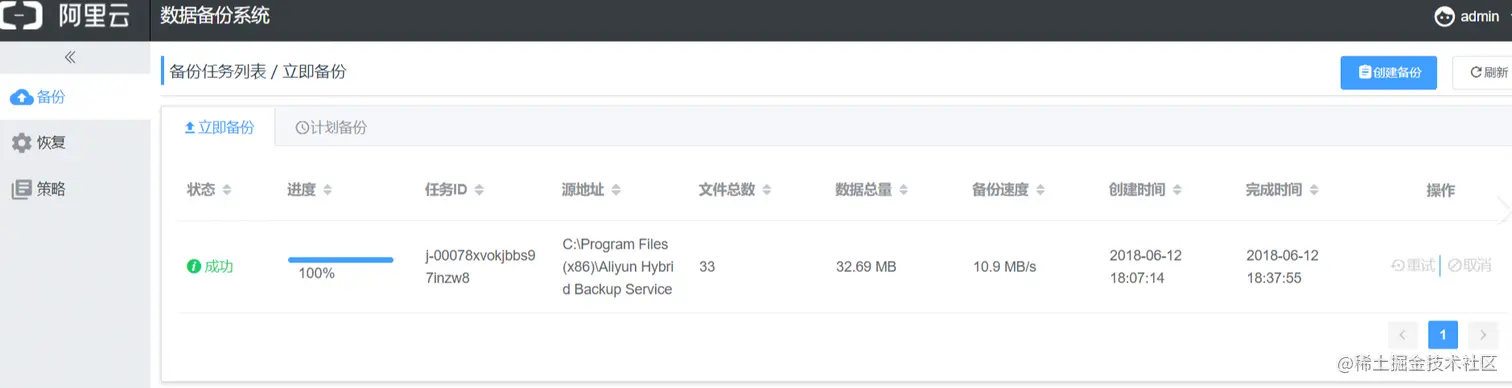Screen dimensions: 1512x388
Task: Click the 100% backup progress bar
Action: 340,260
